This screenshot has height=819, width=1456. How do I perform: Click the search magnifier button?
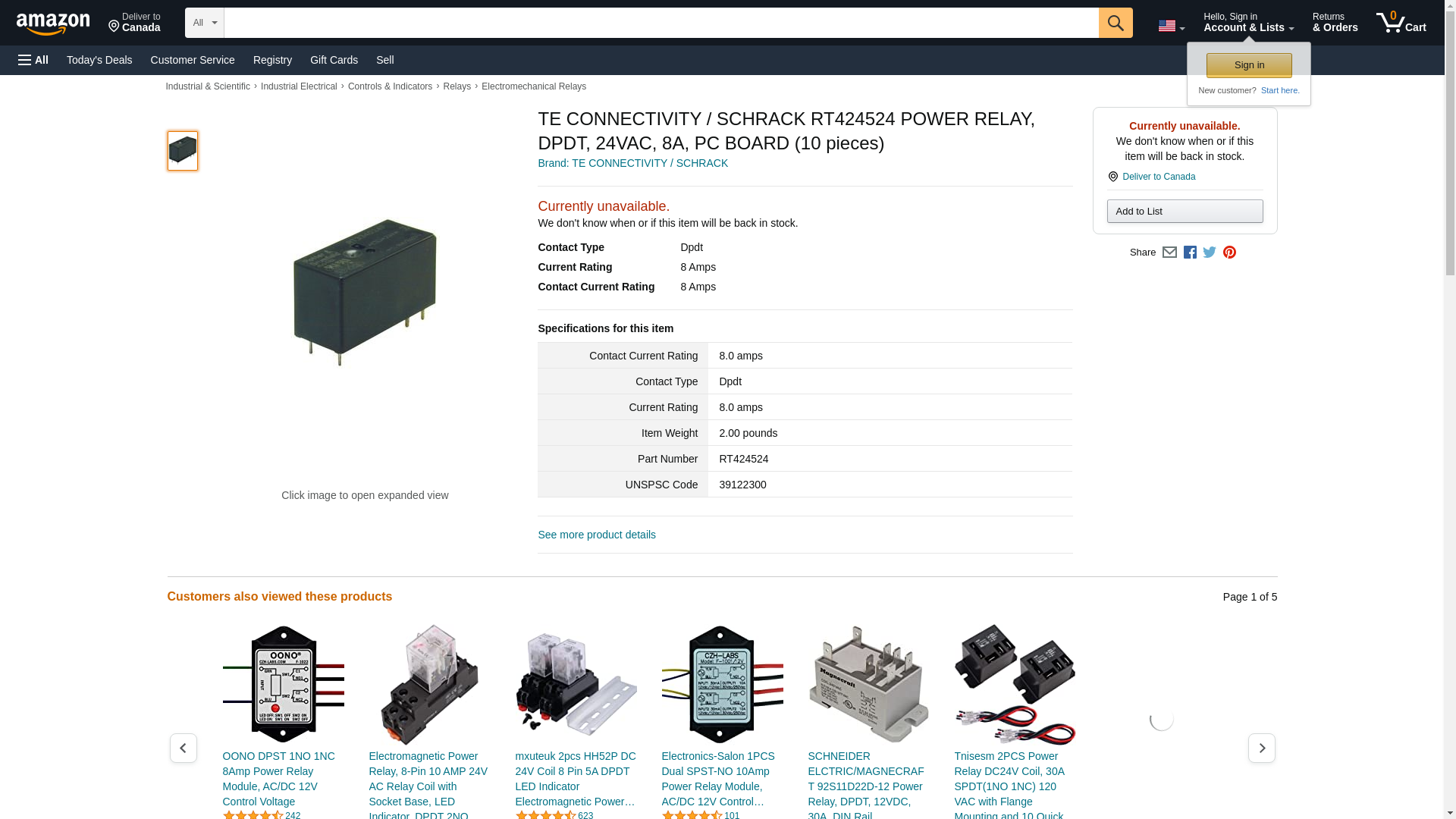1115,23
